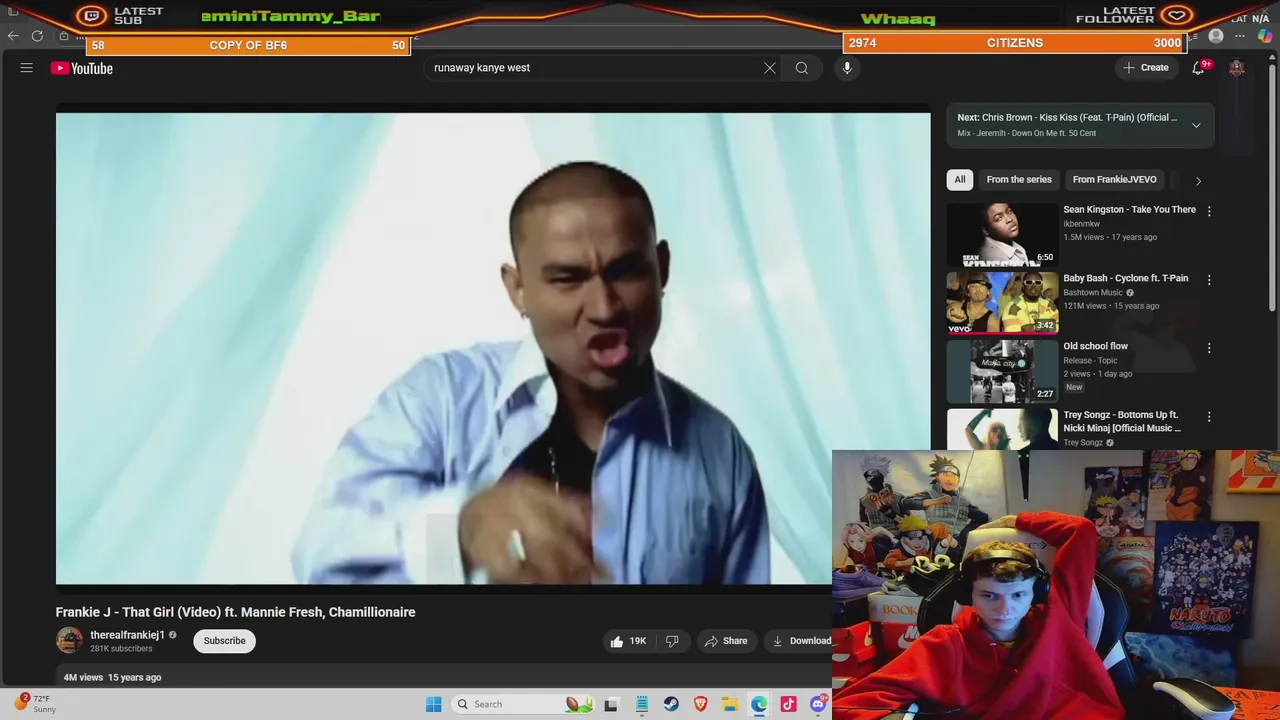Open therealfrankiej1 channel avatar

click(69, 640)
